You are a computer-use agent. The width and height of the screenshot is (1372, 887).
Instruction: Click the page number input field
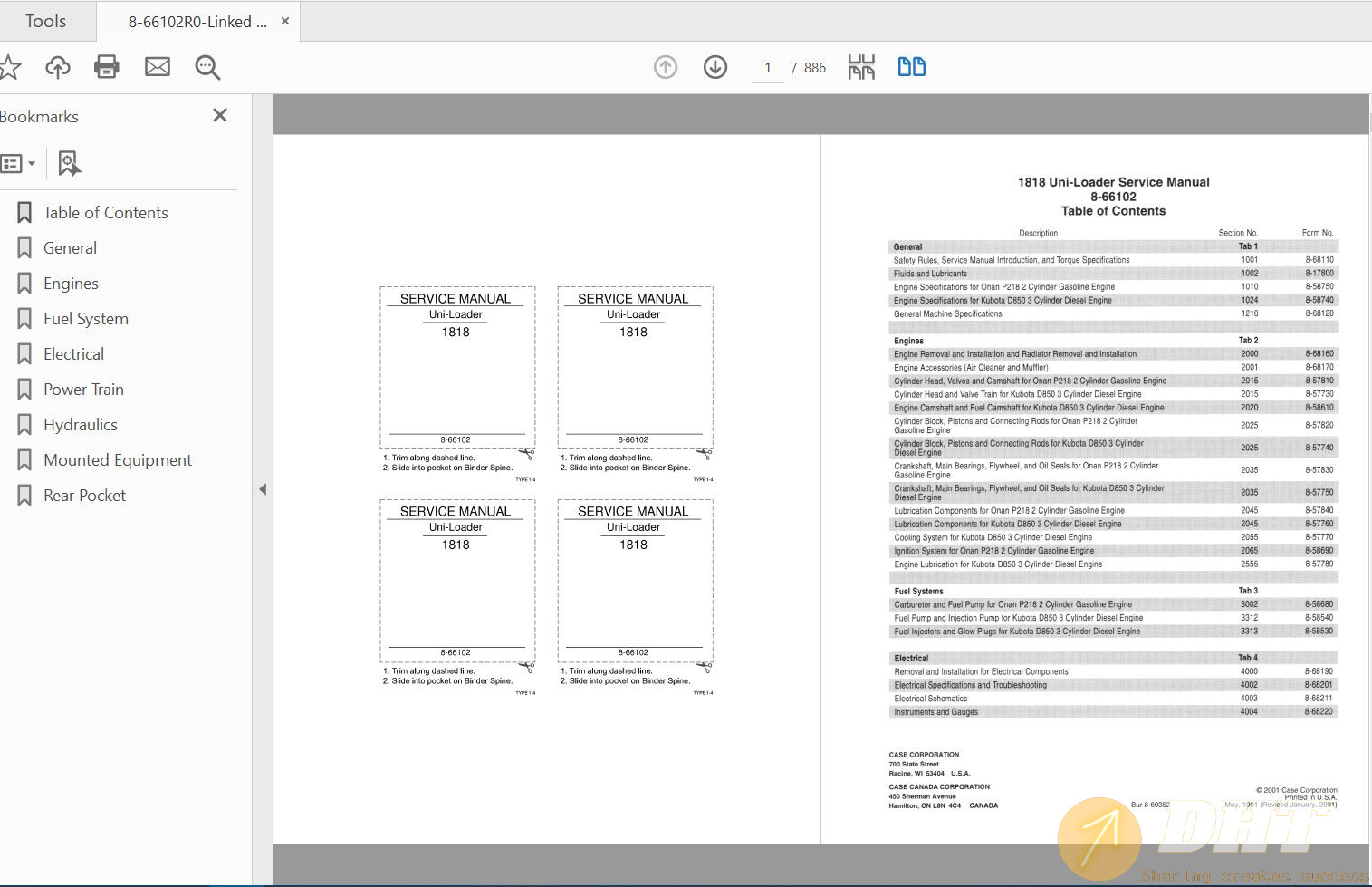click(767, 68)
